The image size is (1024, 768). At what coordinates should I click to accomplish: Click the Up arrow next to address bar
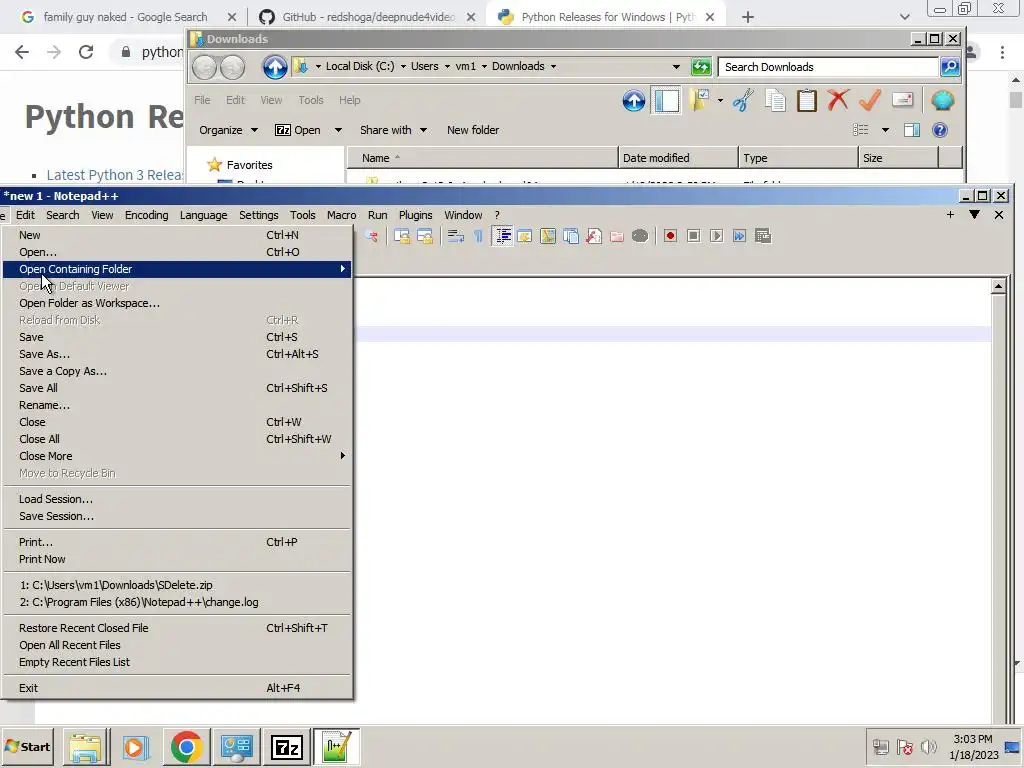pyautogui.click(x=275, y=67)
